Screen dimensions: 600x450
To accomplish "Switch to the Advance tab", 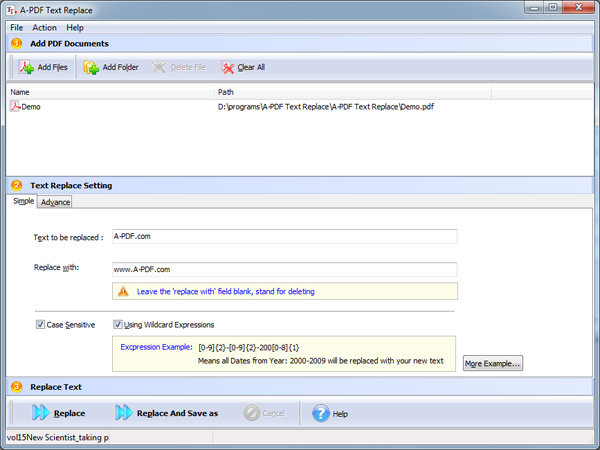I will tap(55, 202).
